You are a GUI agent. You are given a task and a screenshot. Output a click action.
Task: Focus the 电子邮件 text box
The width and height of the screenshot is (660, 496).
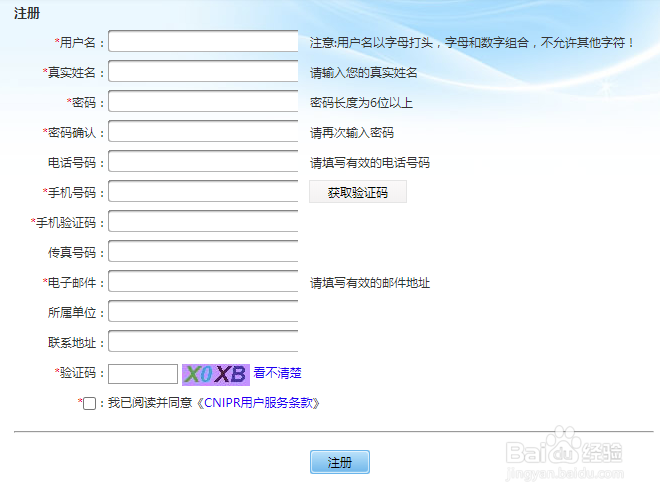click(203, 282)
